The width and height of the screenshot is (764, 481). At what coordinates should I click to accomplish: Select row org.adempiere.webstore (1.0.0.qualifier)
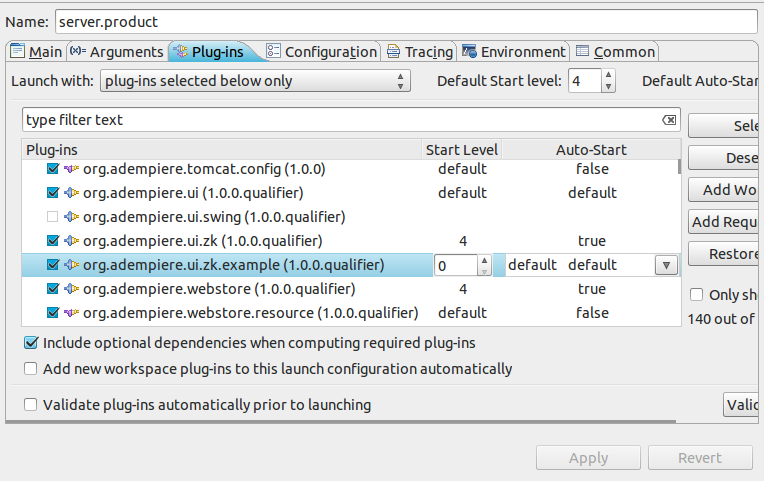pos(349,289)
